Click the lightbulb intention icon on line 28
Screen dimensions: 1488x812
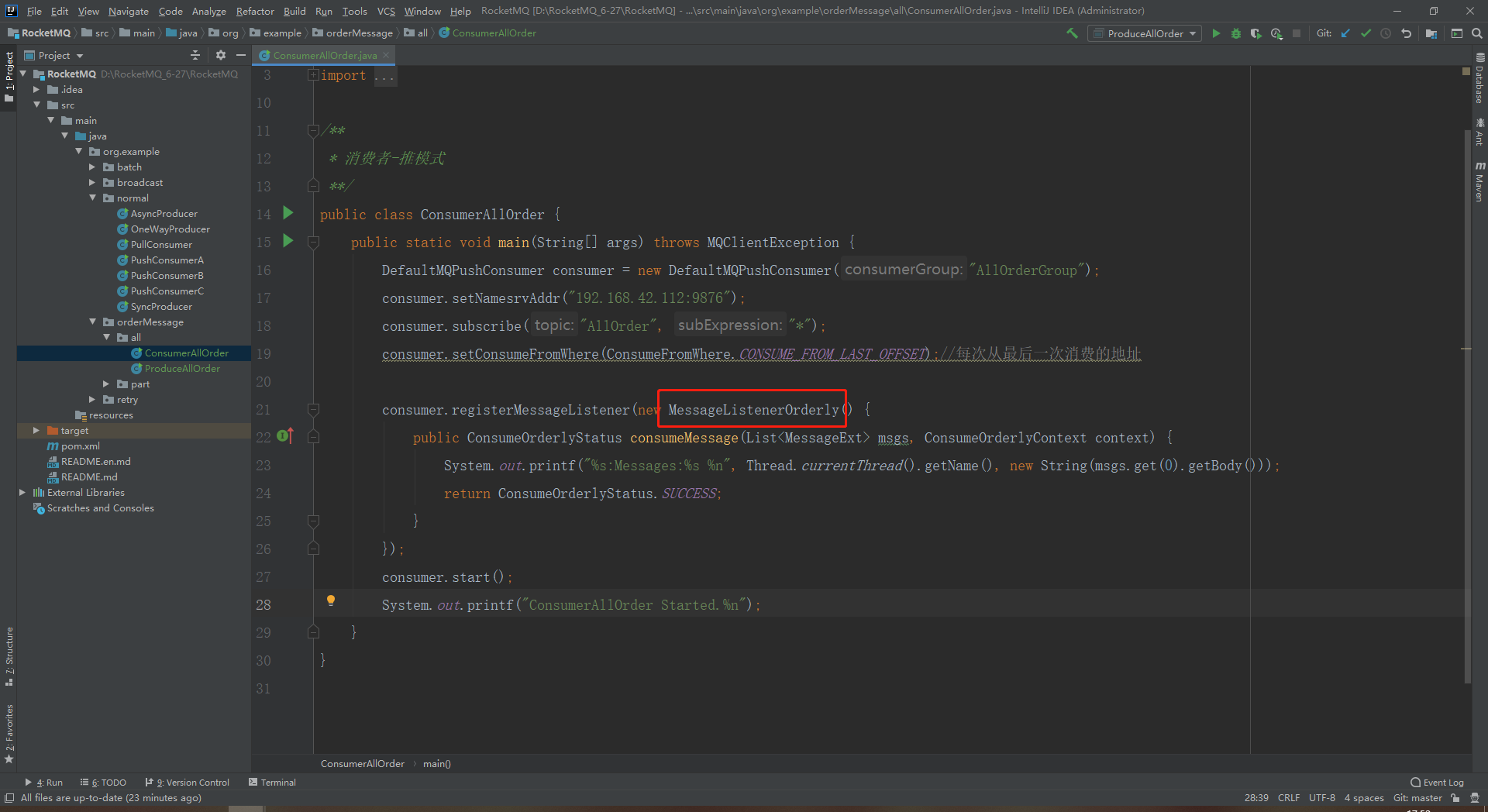pyautogui.click(x=332, y=600)
